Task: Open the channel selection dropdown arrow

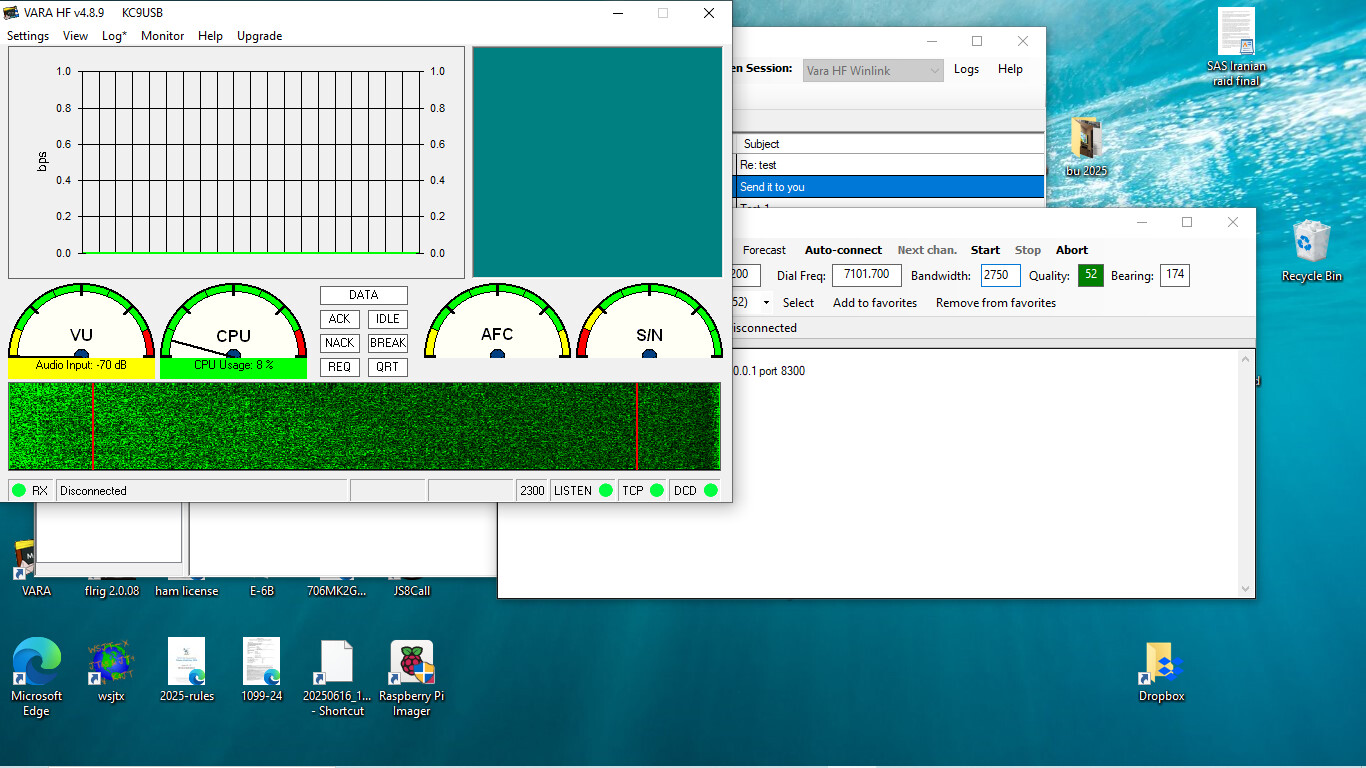Action: 766,303
